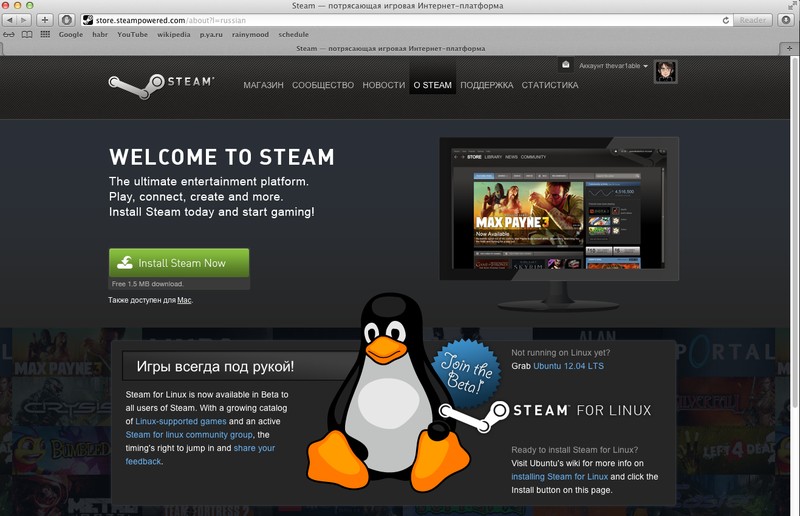Add a new tab with plus button

click(789, 48)
